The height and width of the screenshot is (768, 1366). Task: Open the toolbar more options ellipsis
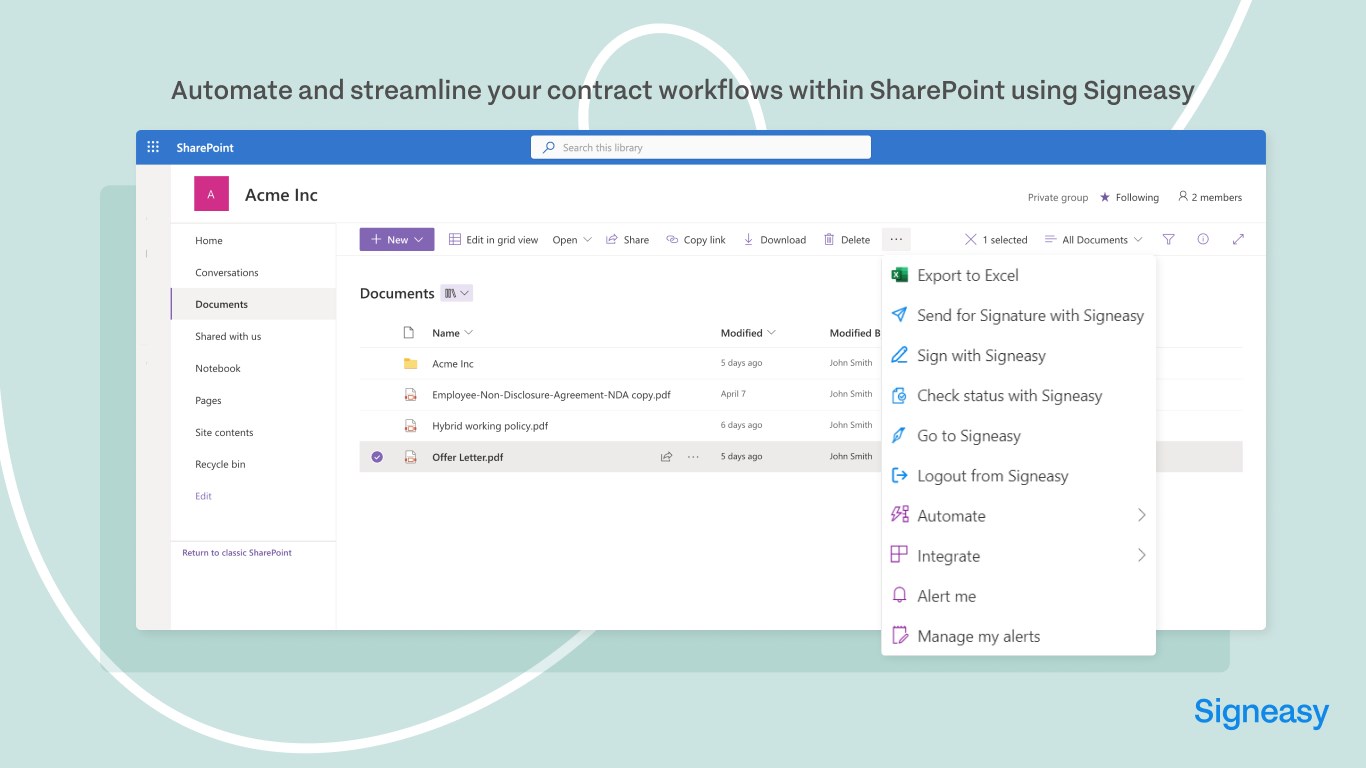tap(896, 239)
